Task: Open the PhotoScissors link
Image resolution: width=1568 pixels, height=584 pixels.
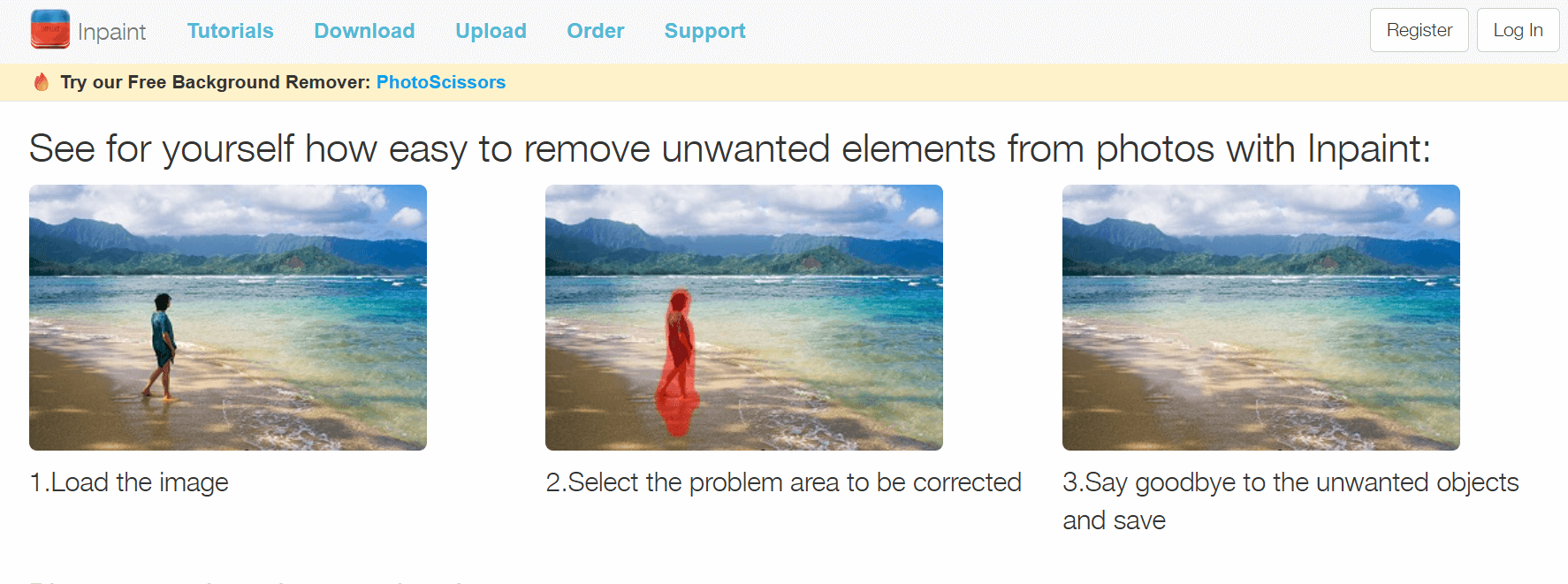Action: coord(440,81)
